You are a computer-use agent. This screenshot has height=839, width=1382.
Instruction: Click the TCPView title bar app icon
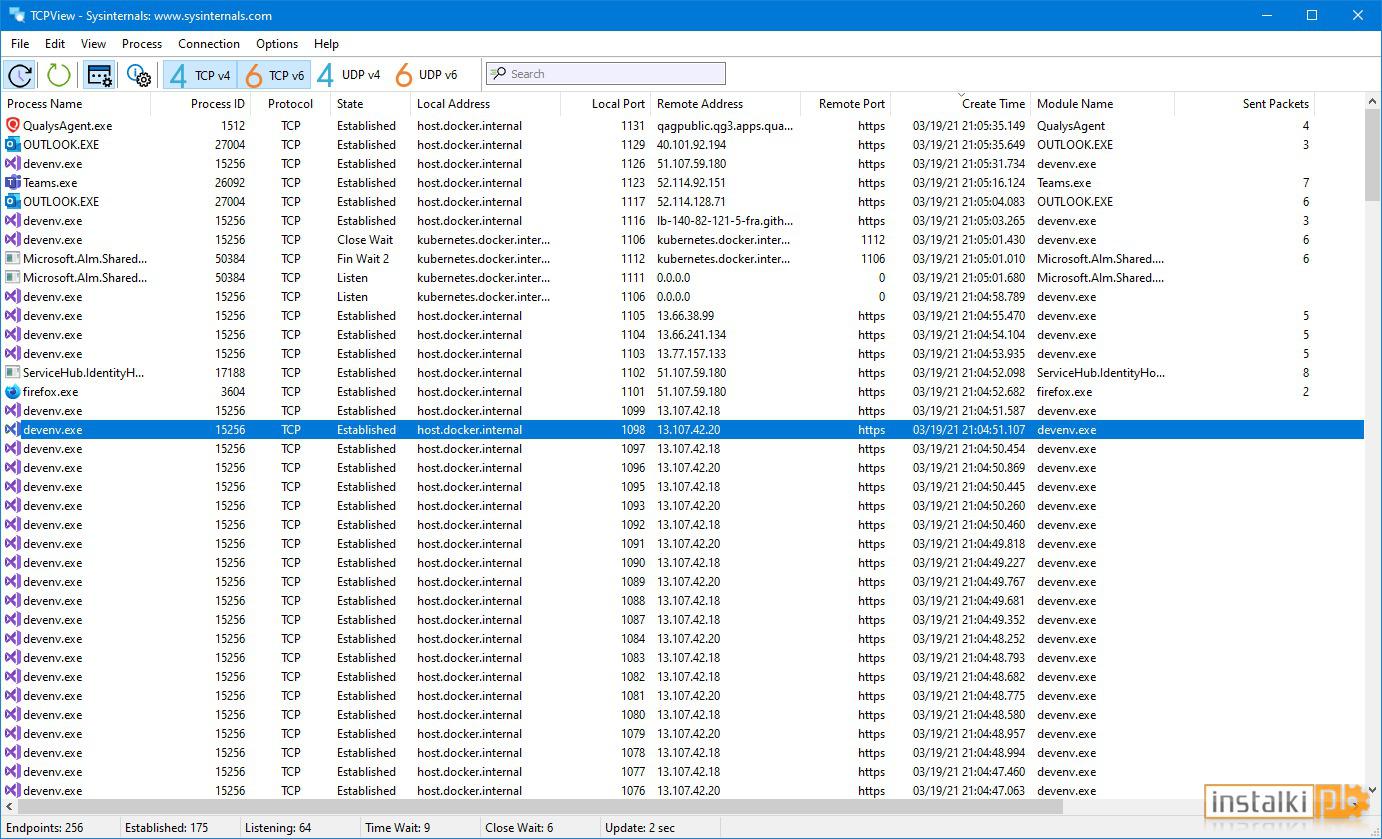[16, 15]
